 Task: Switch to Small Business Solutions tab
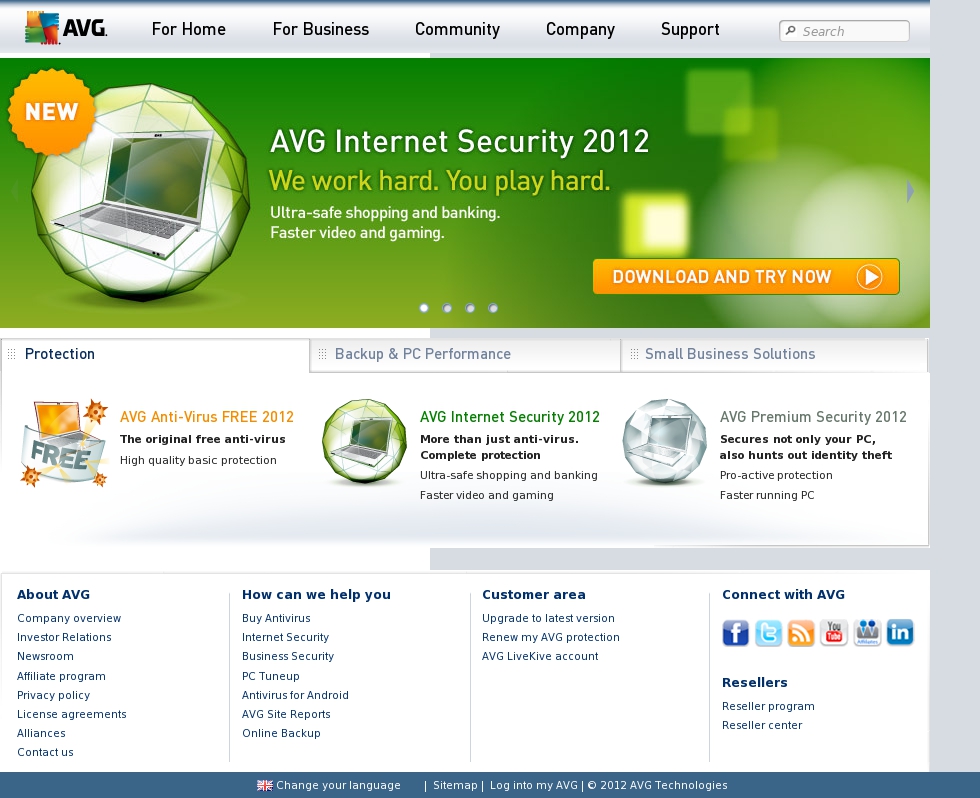coord(774,354)
